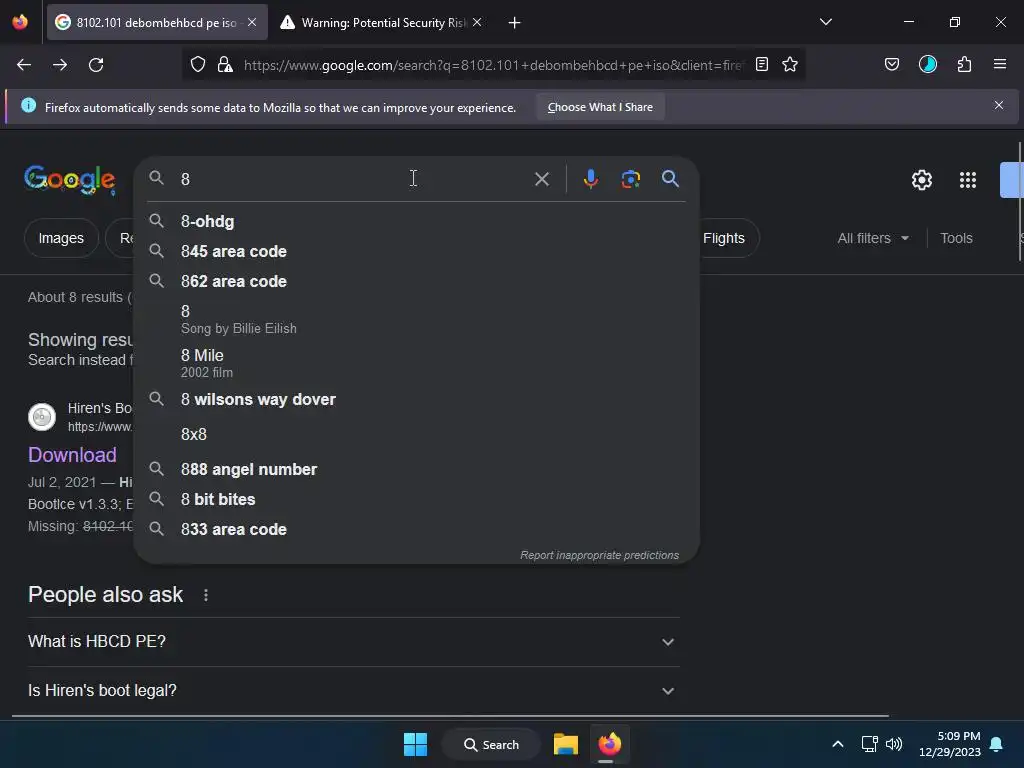The width and height of the screenshot is (1024, 768).
Task: Submit search with blue magnifier icon
Action: [x=670, y=178]
